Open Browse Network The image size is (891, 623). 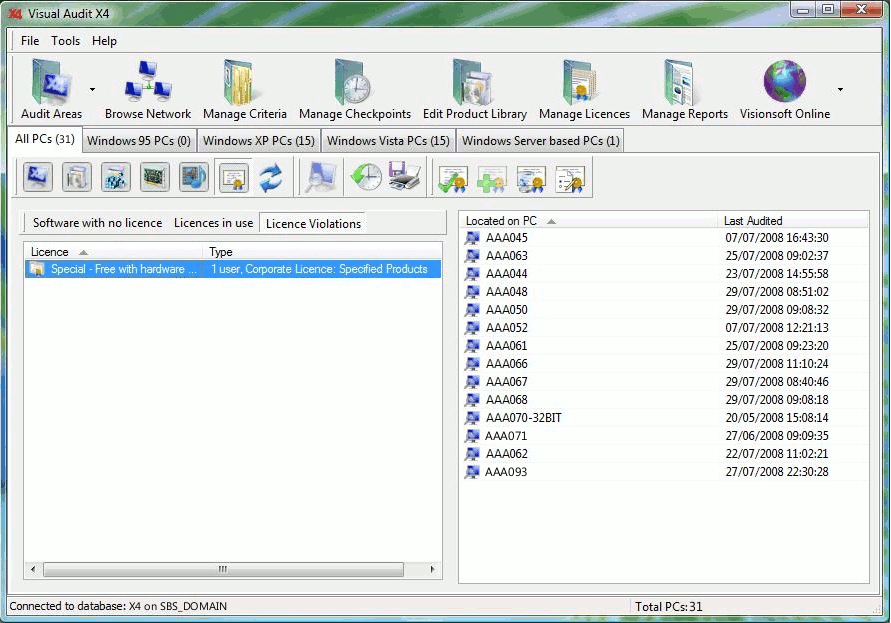(148, 90)
